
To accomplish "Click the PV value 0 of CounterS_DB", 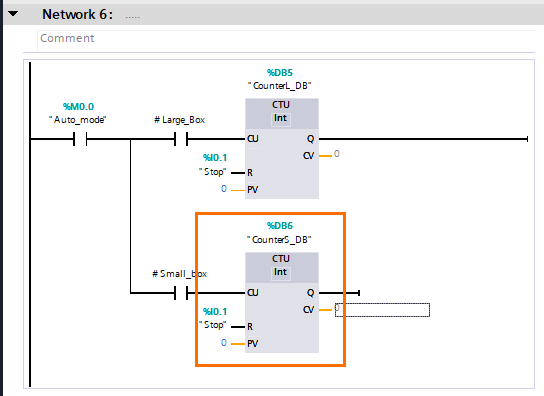I will pos(224,343).
